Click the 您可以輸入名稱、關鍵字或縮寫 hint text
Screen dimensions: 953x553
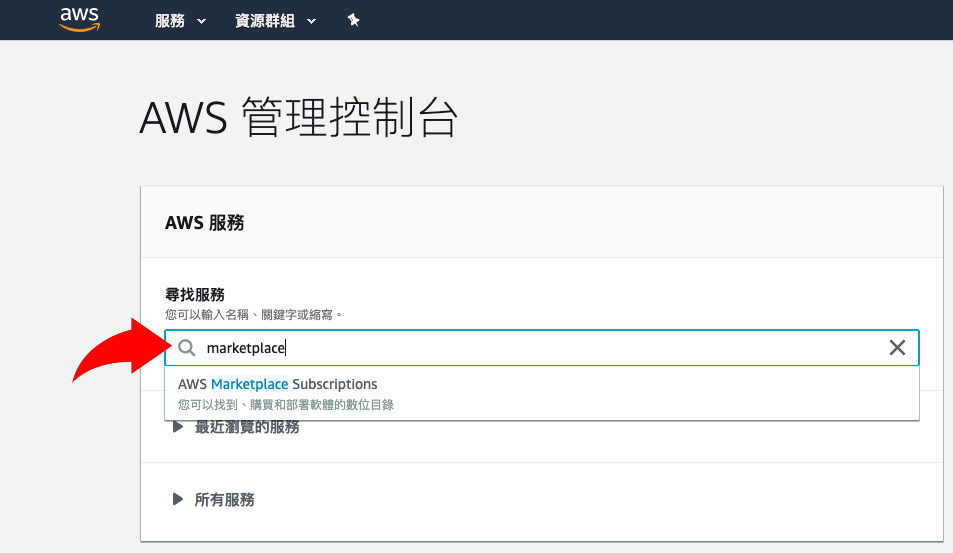click(x=253, y=315)
